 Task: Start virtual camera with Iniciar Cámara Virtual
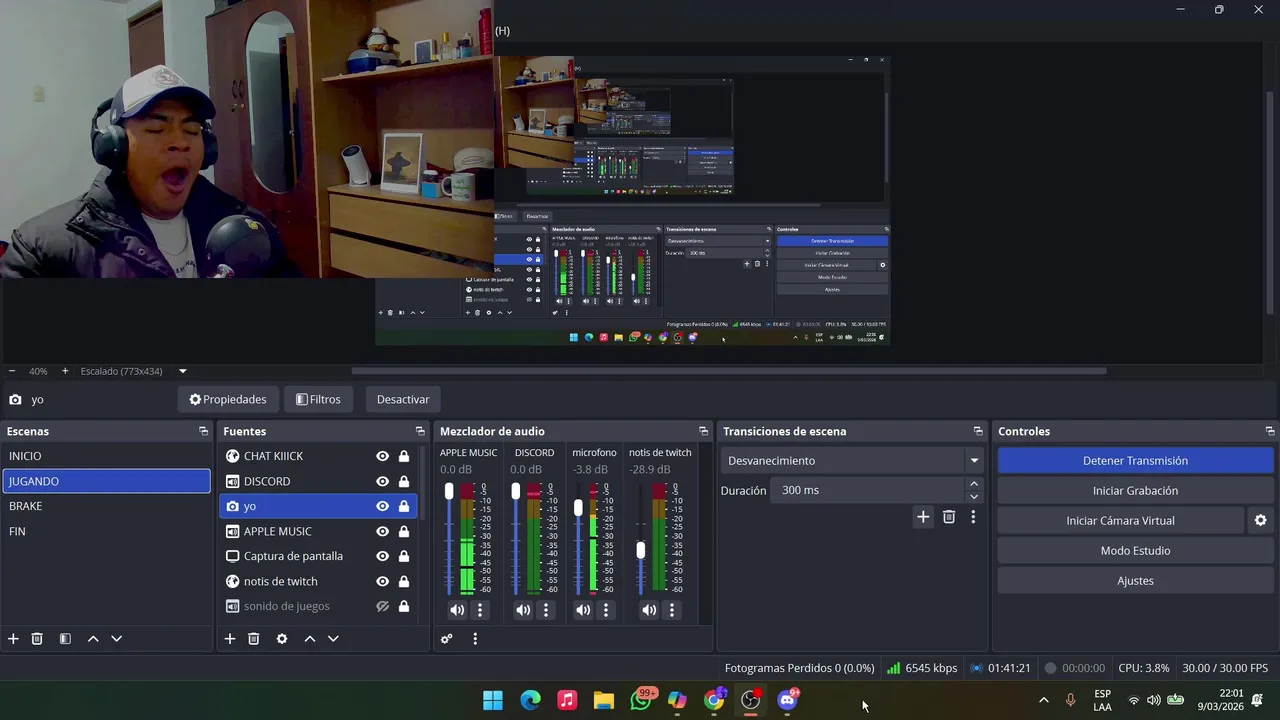click(1120, 521)
